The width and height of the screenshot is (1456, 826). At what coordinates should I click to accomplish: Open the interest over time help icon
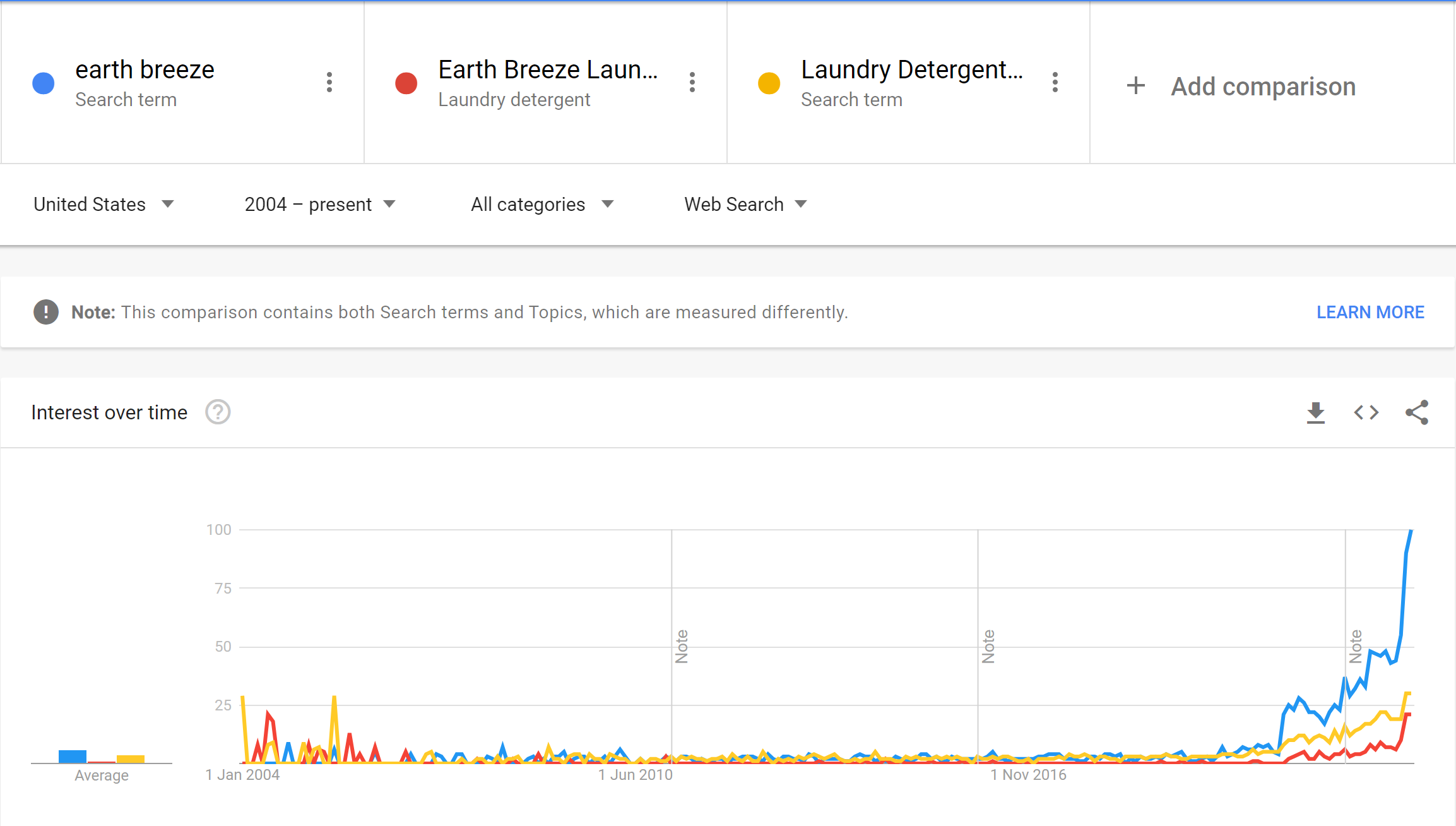pos(218,412)
